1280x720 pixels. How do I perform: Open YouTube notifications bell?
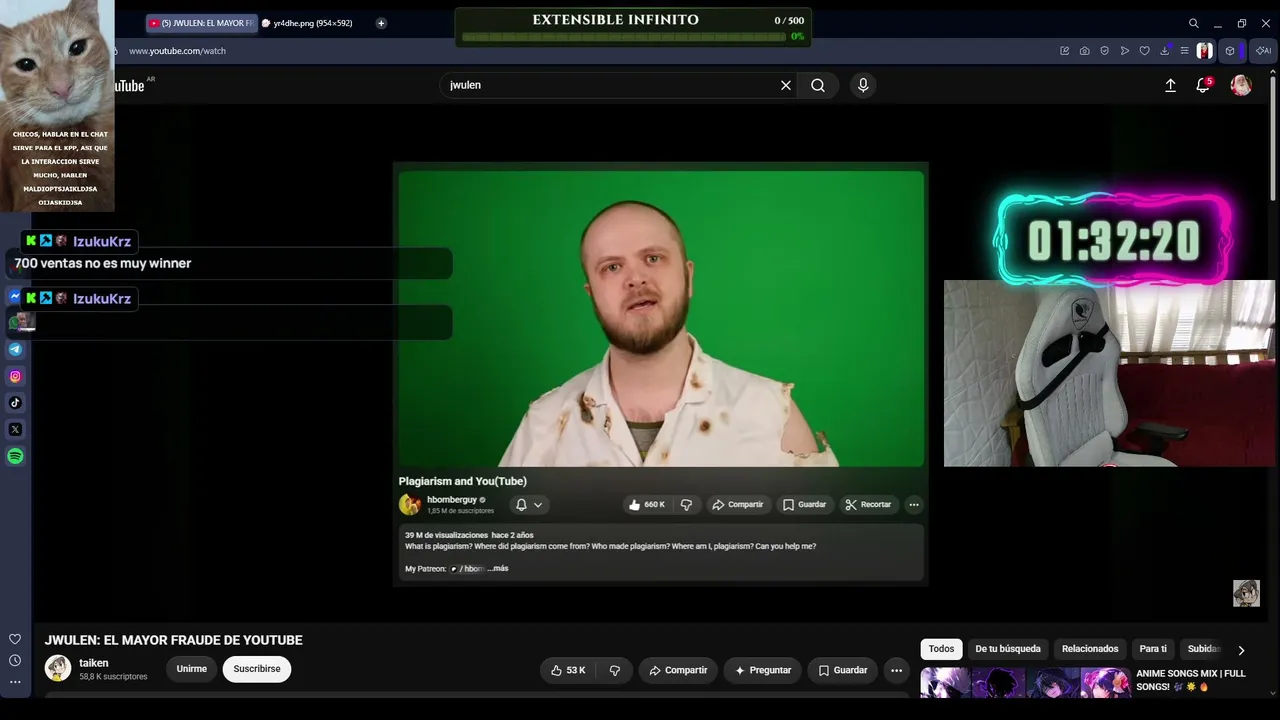(x=1203, y=85)
